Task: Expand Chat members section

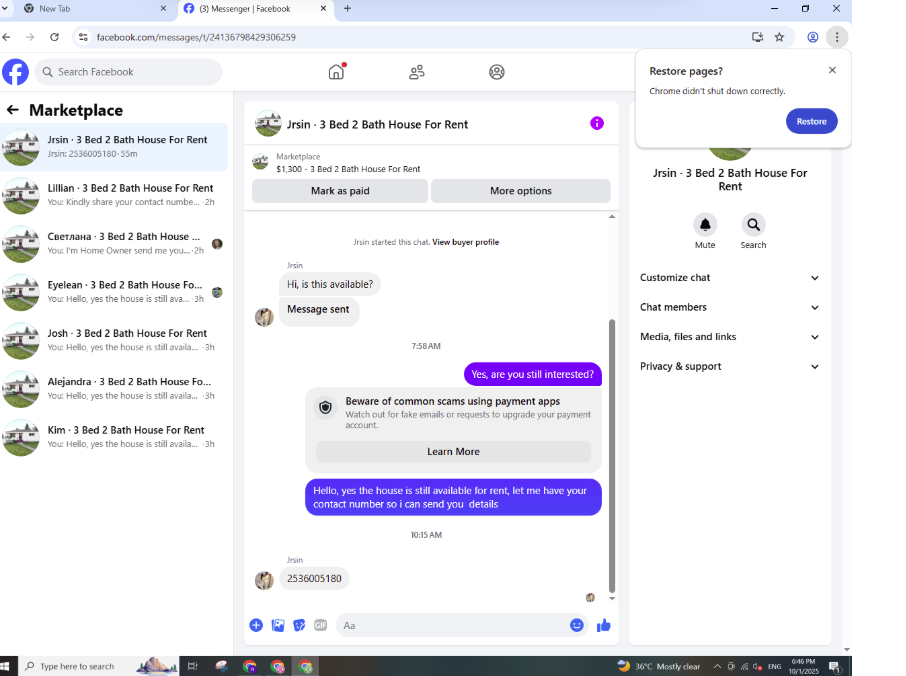Action: tap(729, 307)
